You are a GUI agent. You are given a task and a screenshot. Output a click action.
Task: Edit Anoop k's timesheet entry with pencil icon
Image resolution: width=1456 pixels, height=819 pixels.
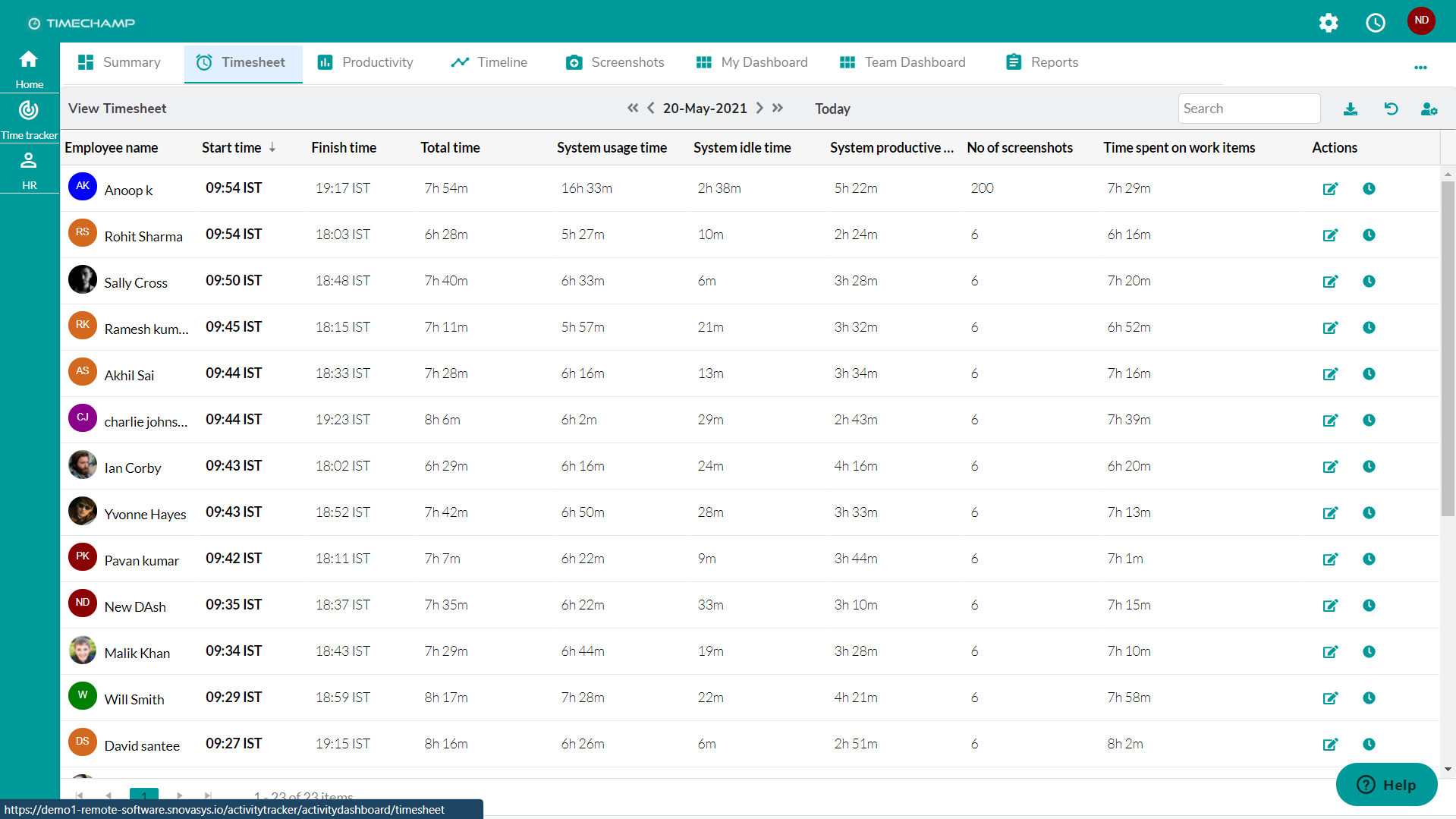1330,189
